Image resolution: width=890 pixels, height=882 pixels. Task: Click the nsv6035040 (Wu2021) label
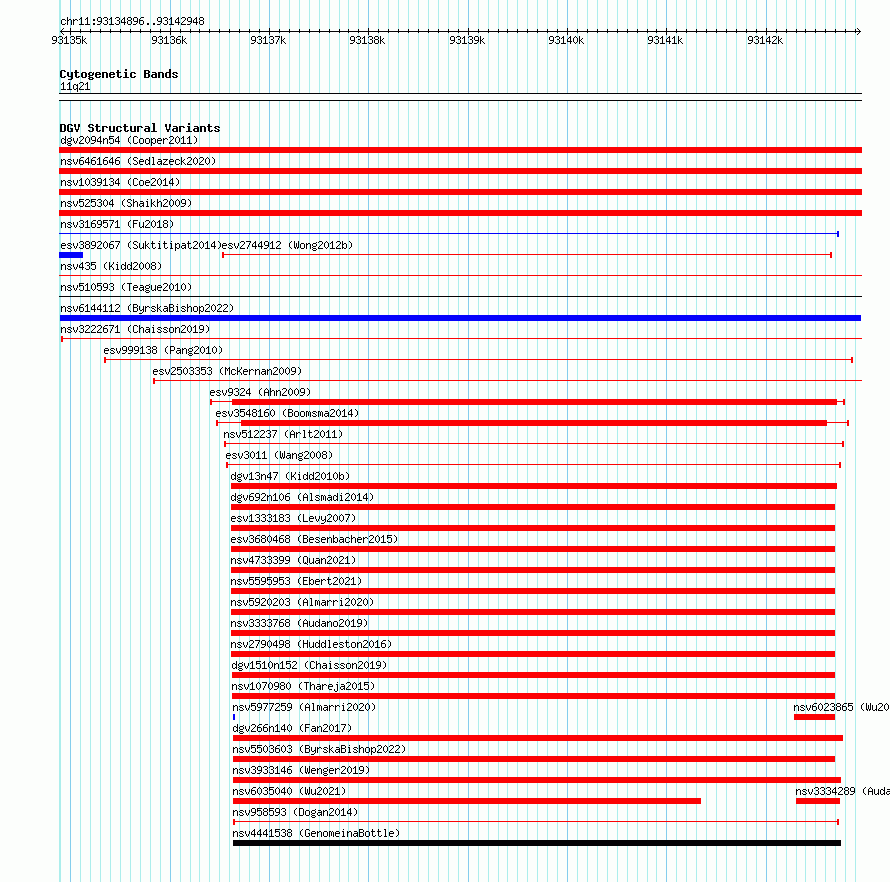coord(289,791)
